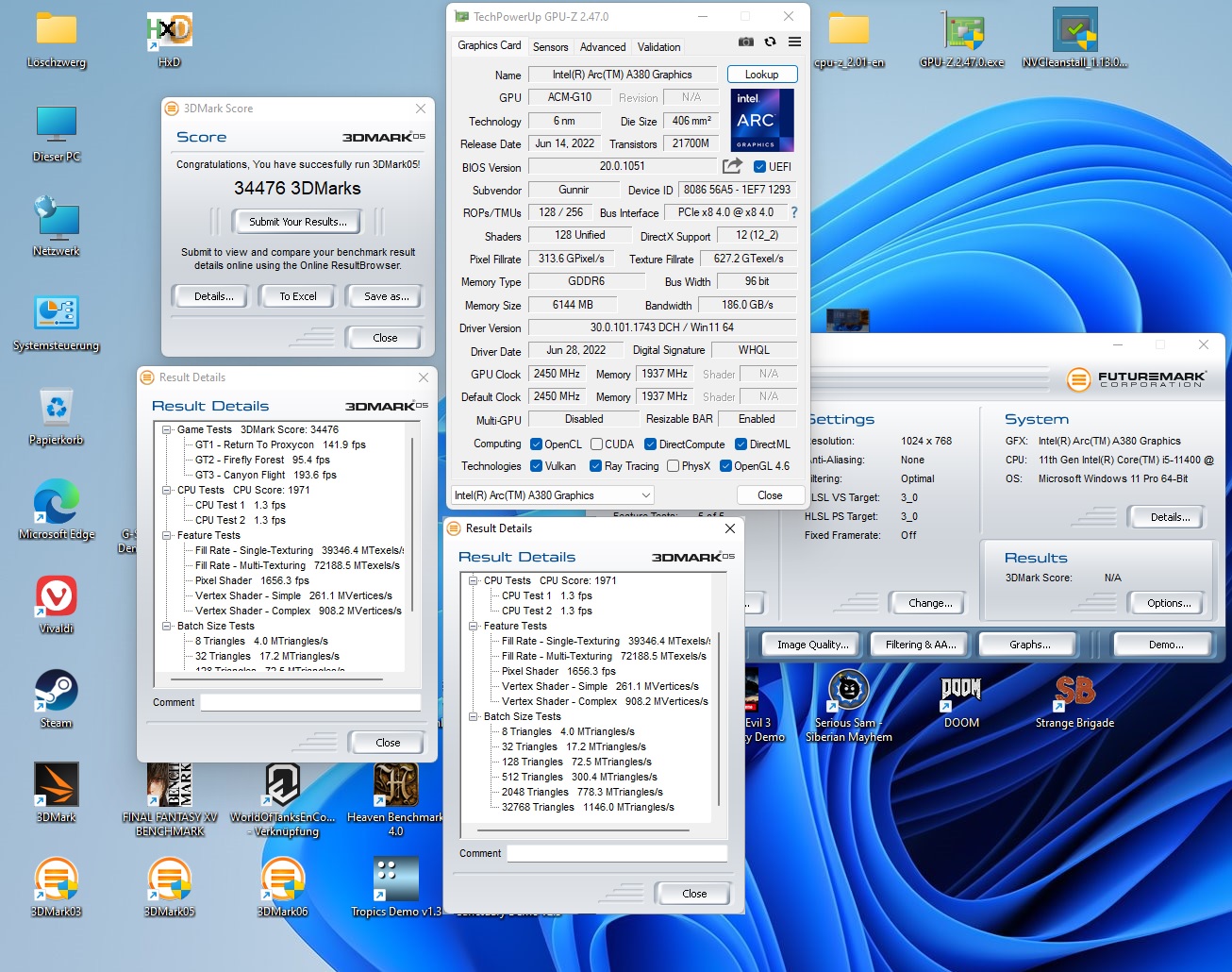Image resolution: width=1232 pixels, height=972 pixels.
Task: Open the NVCleanstall installer icon
Action: [x=1075, y=39]
